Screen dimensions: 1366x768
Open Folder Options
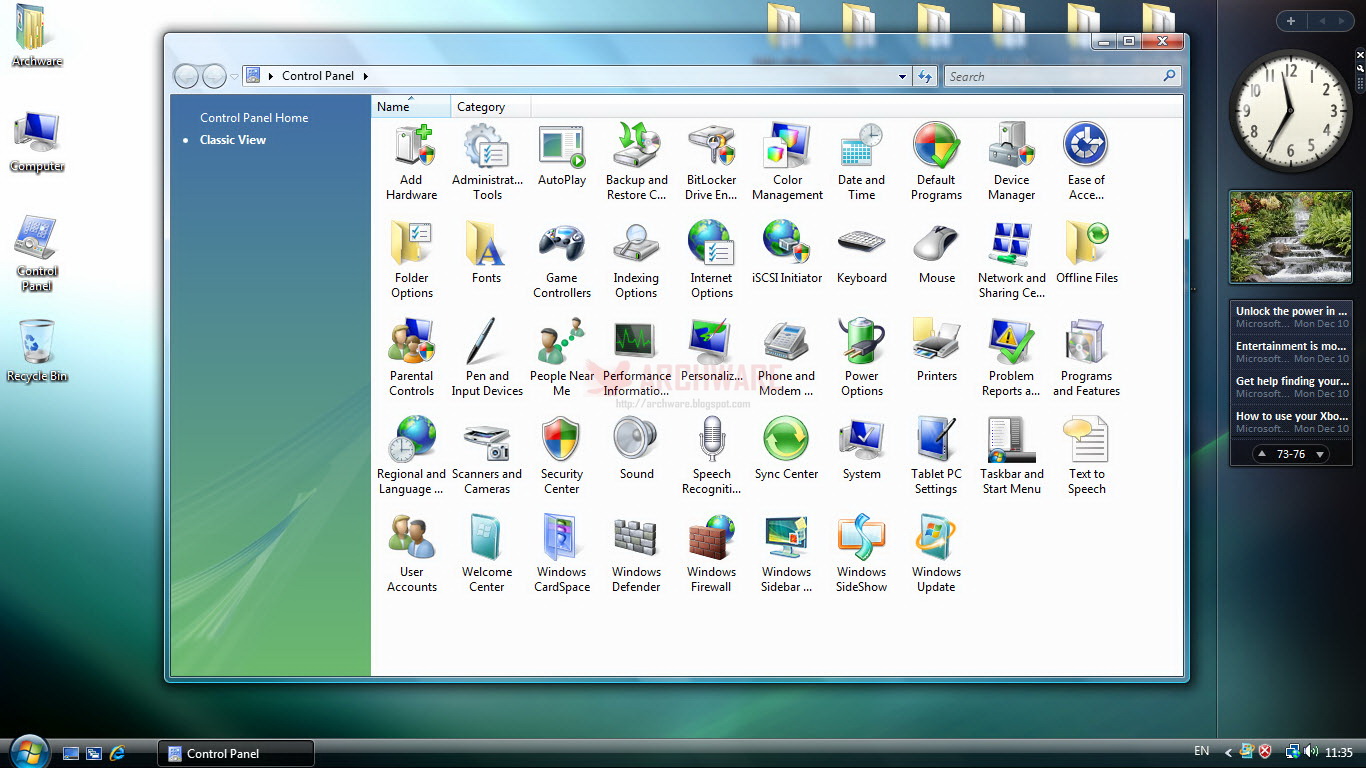pos(412,260)
